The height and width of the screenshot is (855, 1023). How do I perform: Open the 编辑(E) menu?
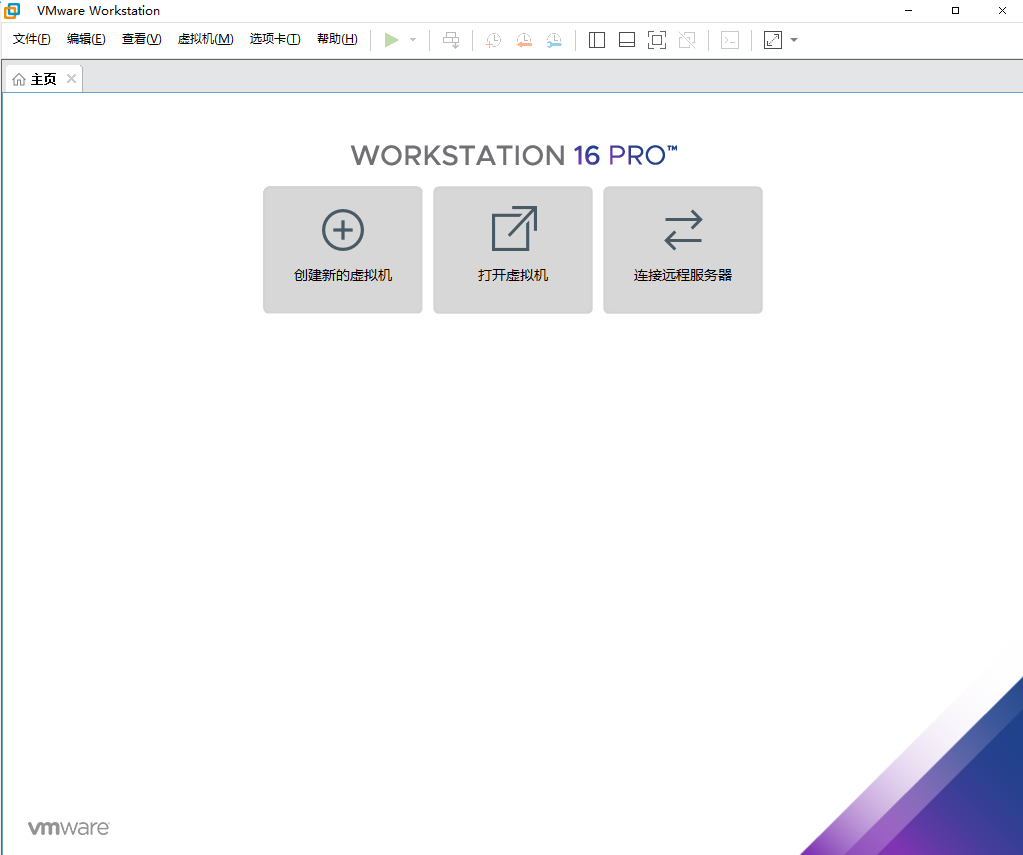[x=86, y=39]
